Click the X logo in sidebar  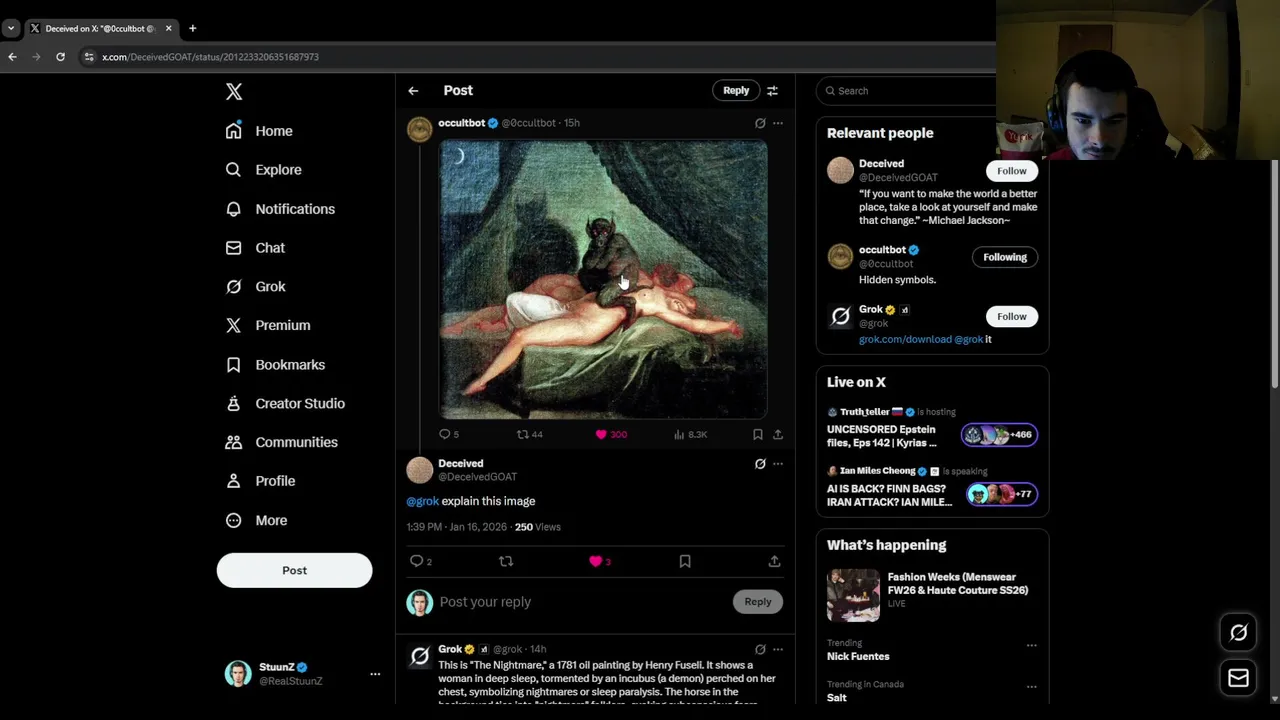234,92
